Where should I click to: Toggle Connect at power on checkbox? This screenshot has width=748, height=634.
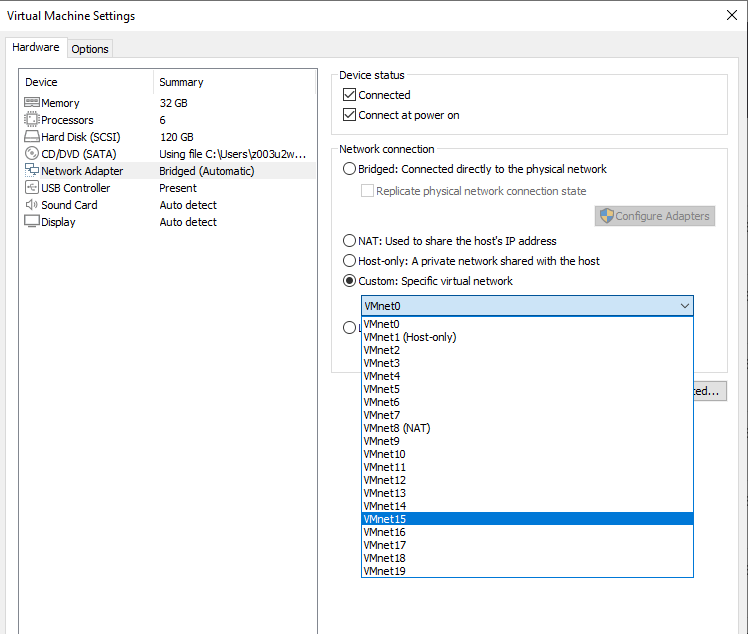(349, 115)
